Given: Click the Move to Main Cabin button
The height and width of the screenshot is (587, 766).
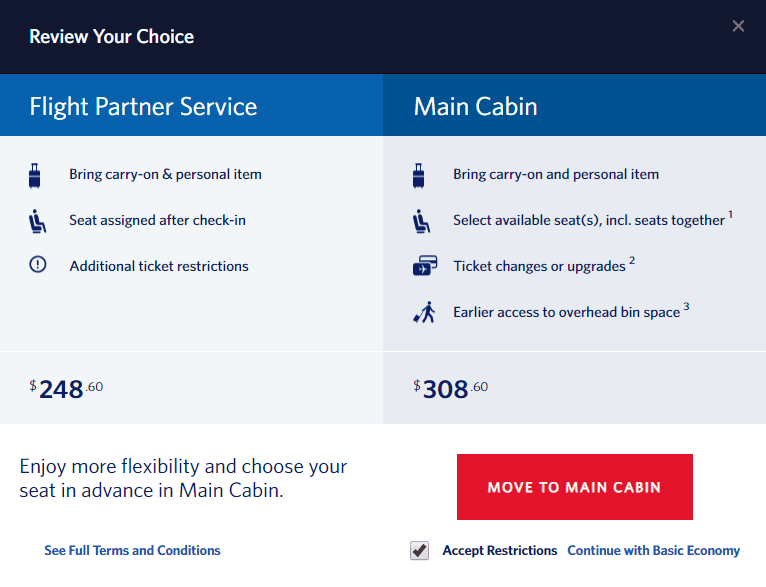Looking at the screenshot, I should tap(574, 487).
